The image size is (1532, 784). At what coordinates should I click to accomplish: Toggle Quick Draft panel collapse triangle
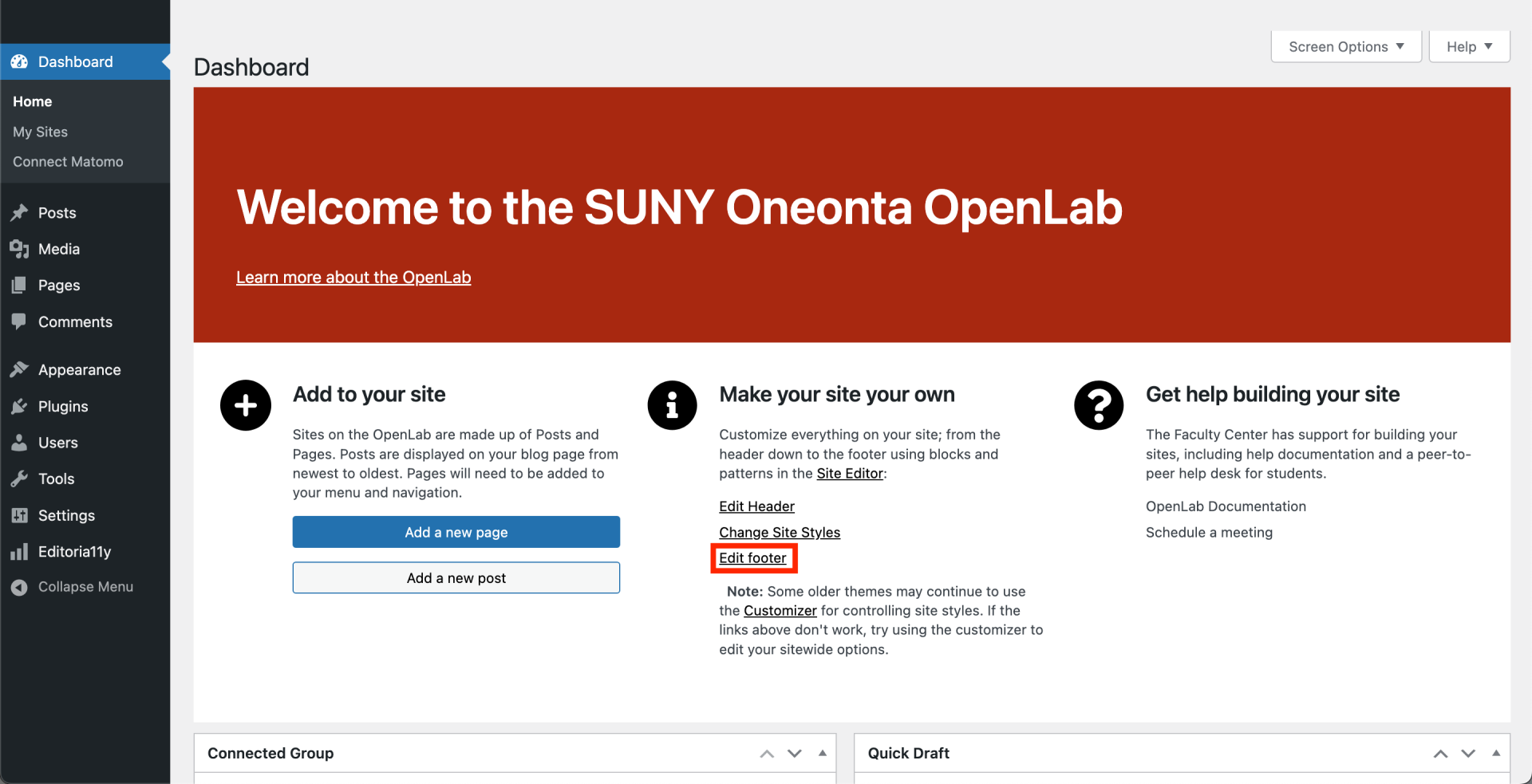[x=1496, y=753]
